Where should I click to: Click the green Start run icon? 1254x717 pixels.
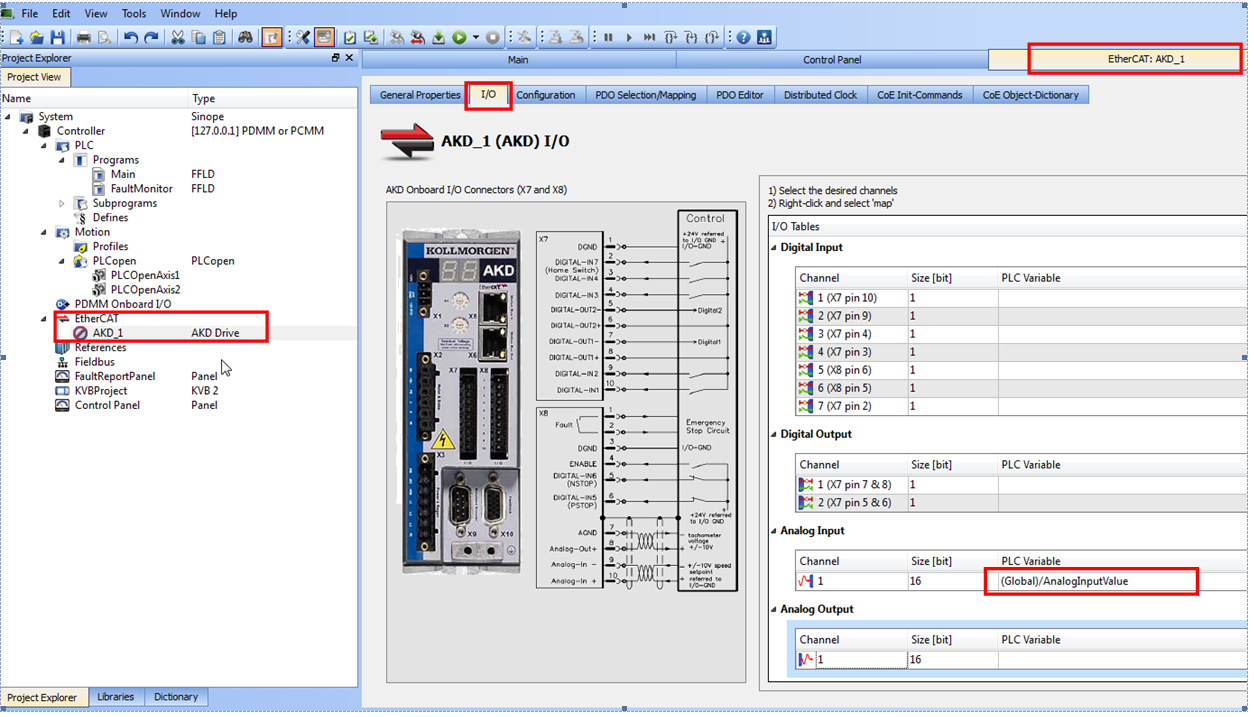point(459,38)
